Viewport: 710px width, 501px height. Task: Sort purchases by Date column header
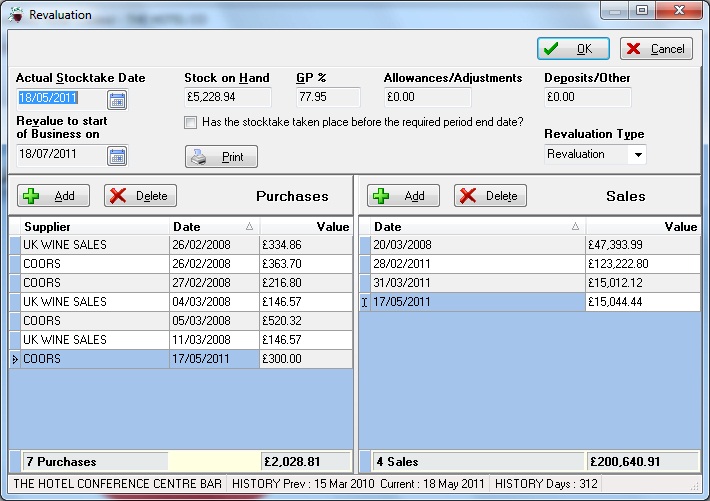214,227
